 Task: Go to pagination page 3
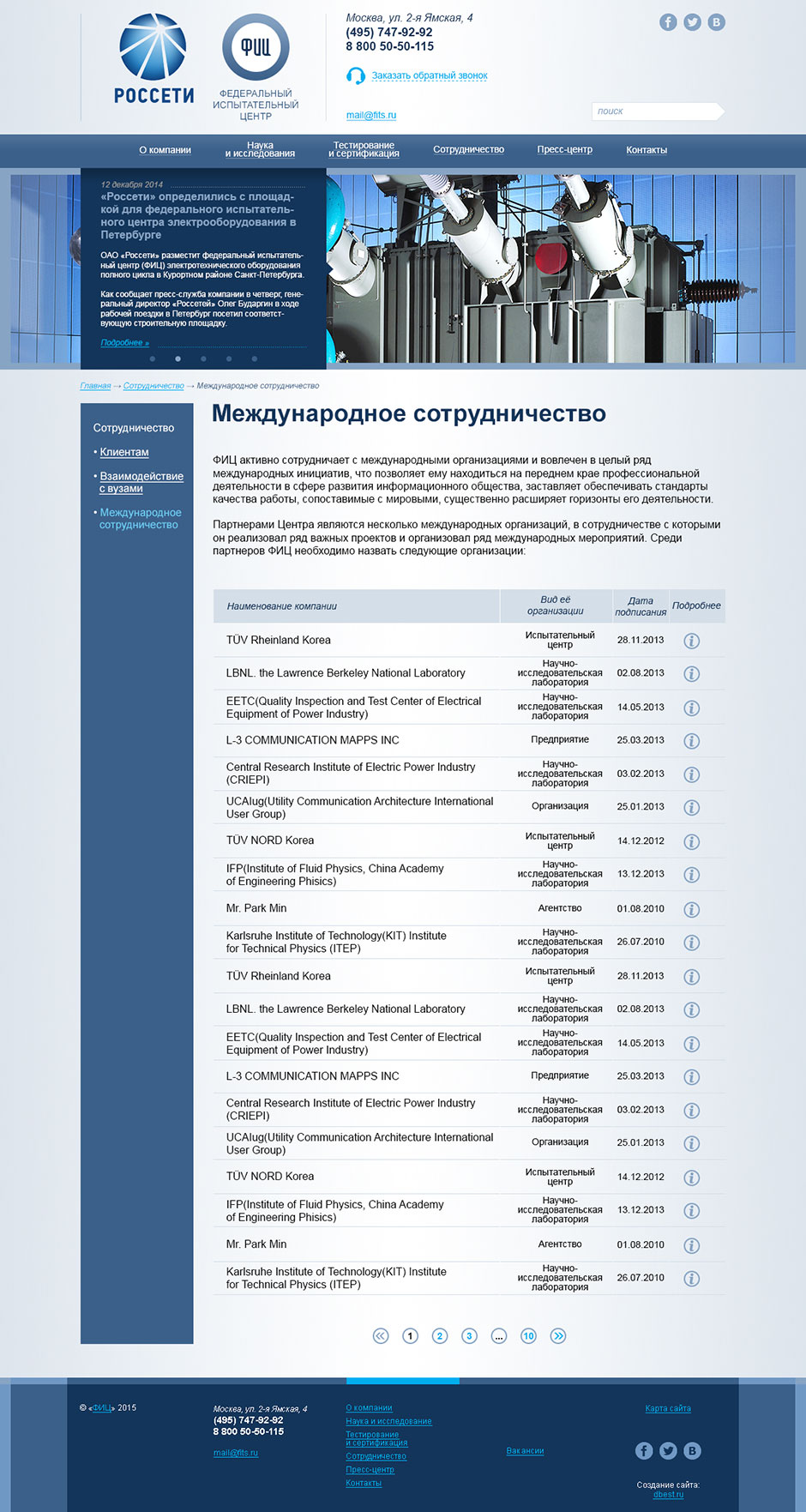point(469,1335)
